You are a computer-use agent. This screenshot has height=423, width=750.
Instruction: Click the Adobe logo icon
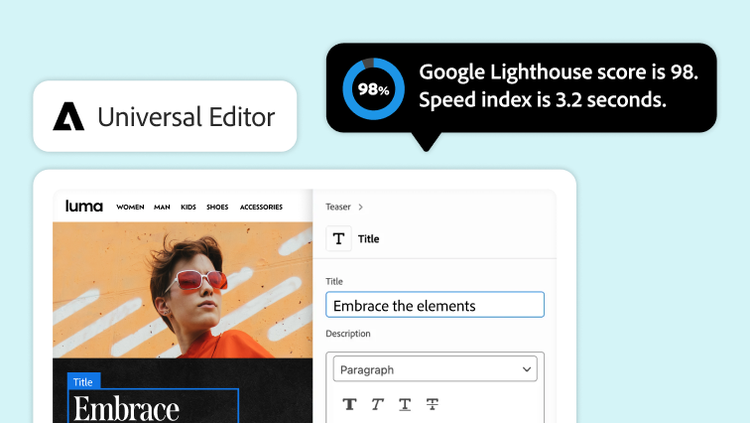click(68, 116)
